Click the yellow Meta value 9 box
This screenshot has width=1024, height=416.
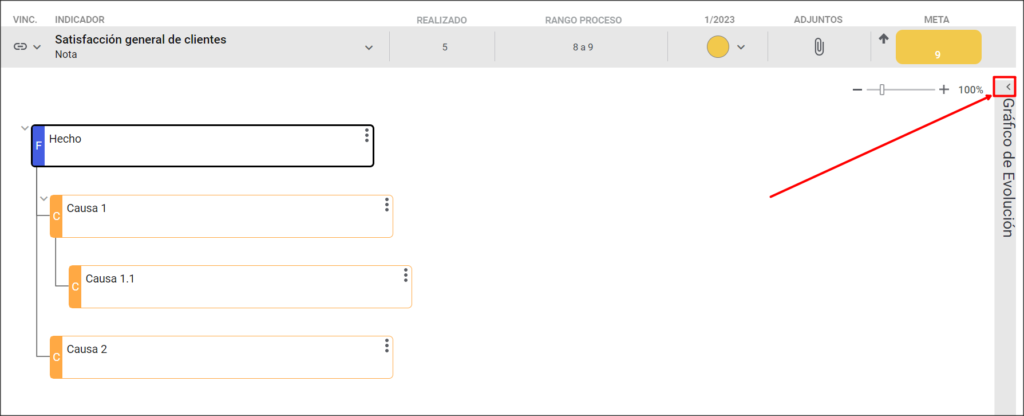938,47
